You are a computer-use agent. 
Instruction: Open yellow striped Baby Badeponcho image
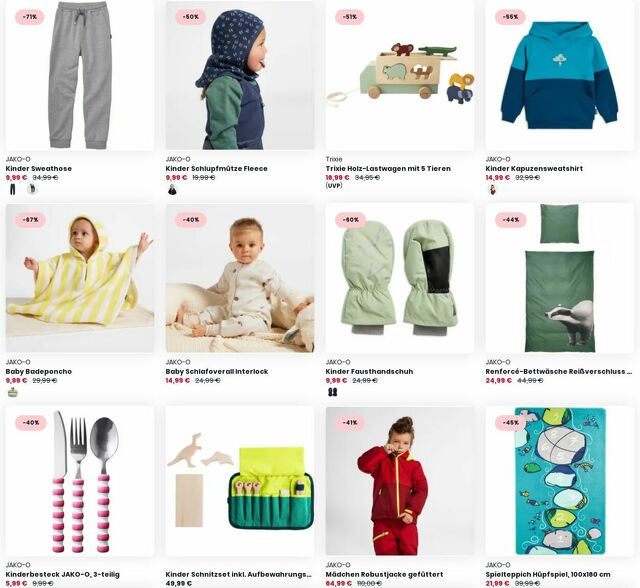point(80,278)
